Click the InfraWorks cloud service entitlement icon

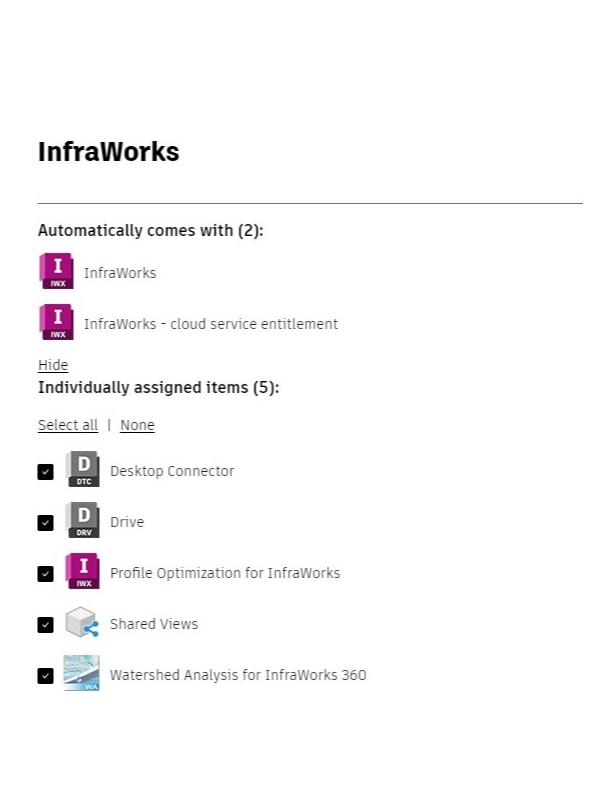[56, 323]
